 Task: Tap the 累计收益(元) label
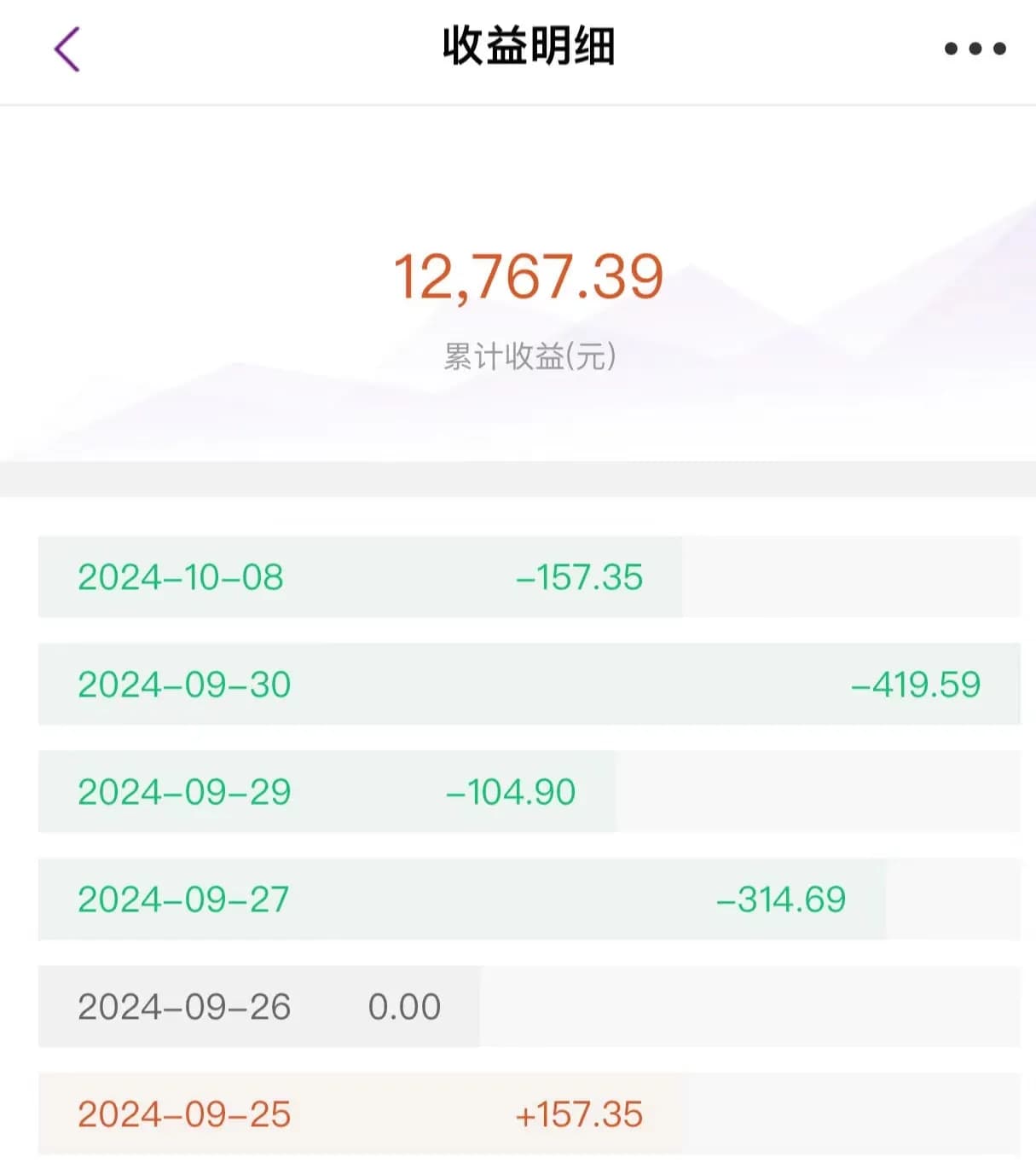530,356
